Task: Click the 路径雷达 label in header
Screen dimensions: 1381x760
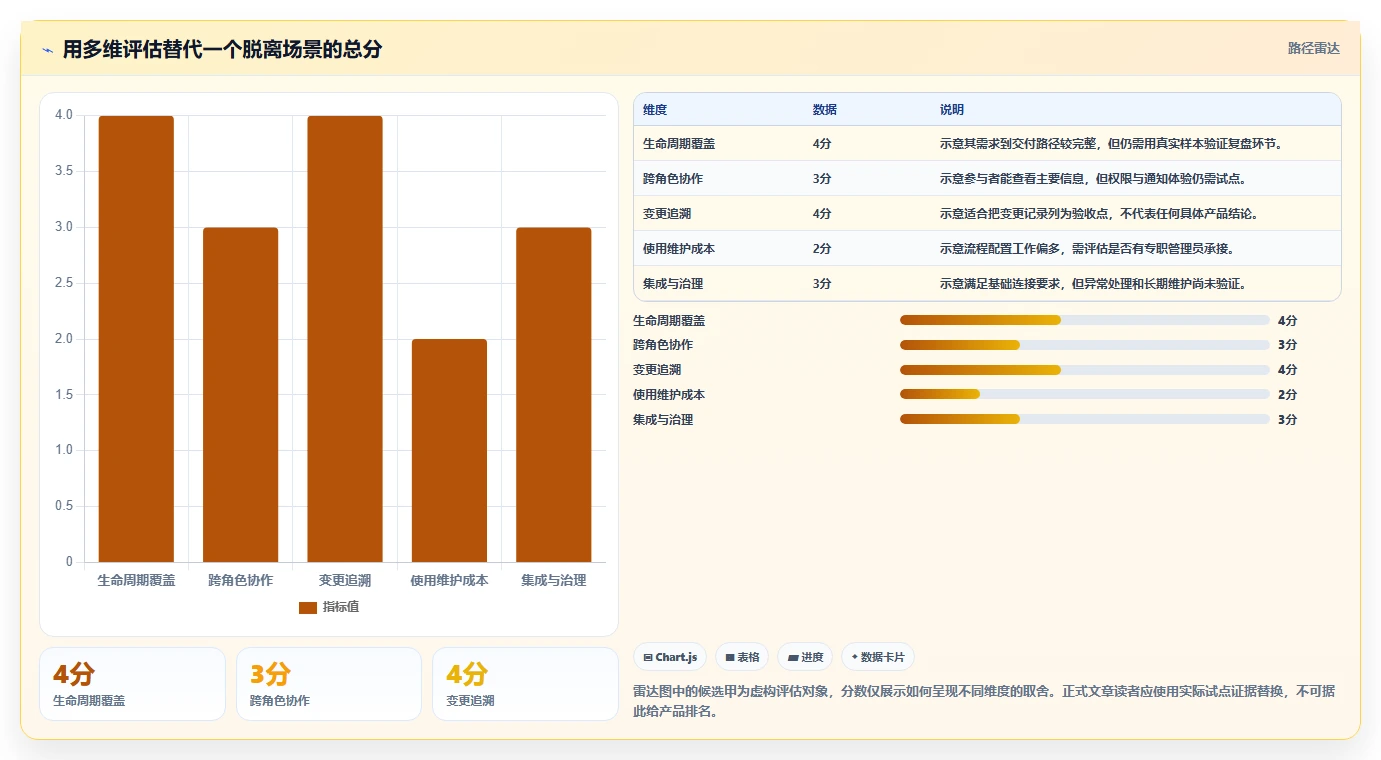Action: [x=1313, y=48]
